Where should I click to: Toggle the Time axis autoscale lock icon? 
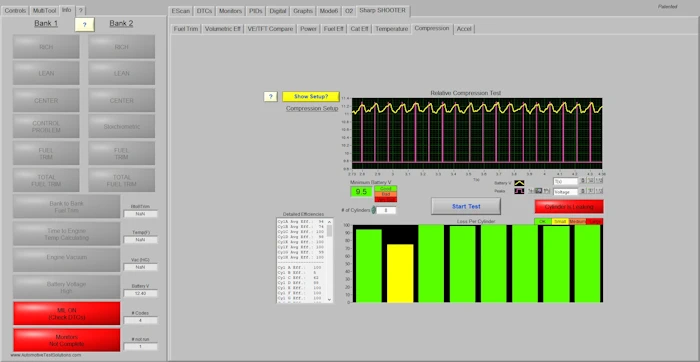pyautogui.click(x=583, y=181)
